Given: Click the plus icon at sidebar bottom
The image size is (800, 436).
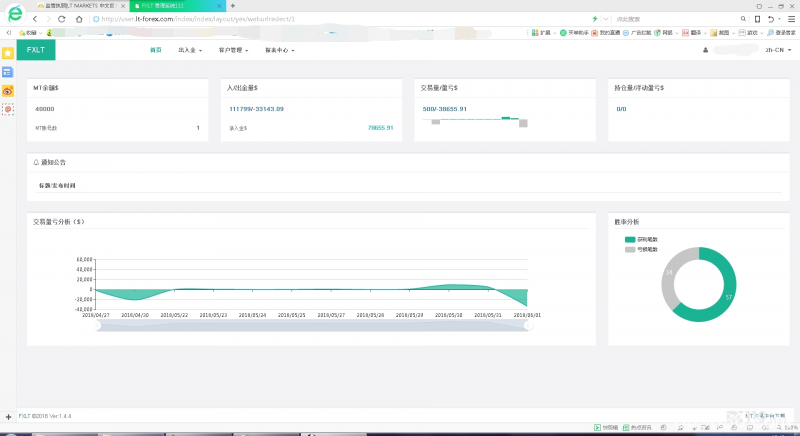Looking at the screenshot, I should (8, 417).
